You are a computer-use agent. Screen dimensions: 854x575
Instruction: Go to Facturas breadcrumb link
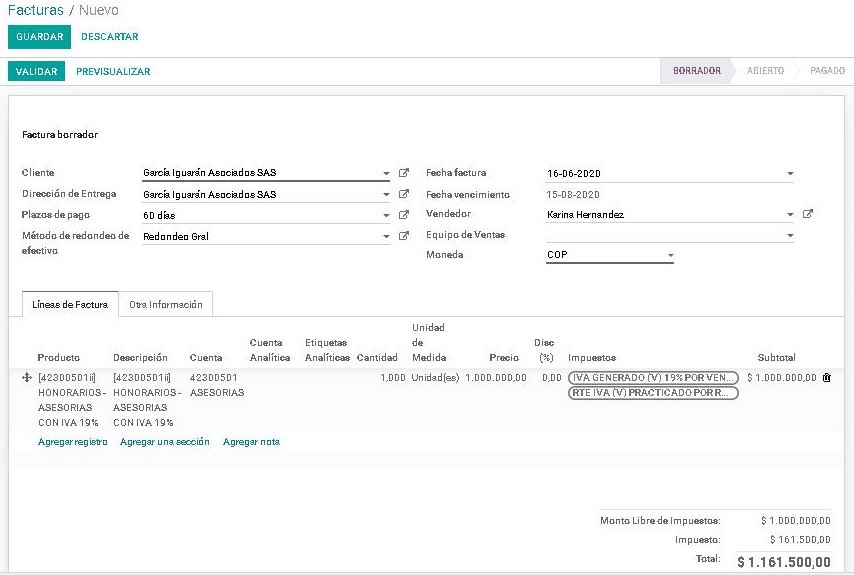pyautogui.click(x=36, y=10)
